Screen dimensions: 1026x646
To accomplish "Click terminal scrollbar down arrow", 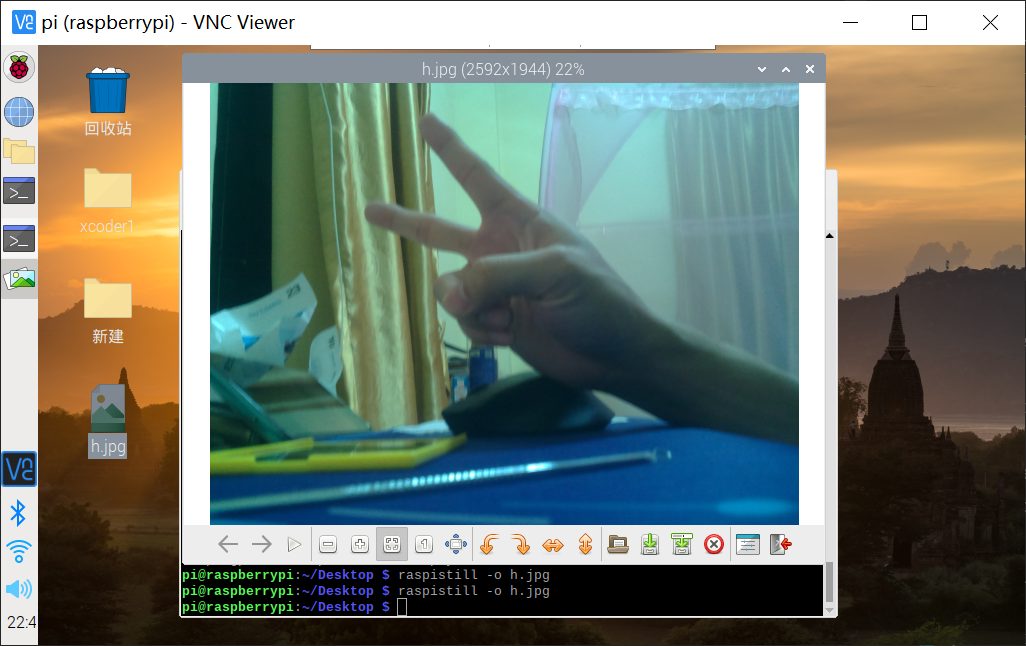I will pyautogui.click(x=830, y=611).
